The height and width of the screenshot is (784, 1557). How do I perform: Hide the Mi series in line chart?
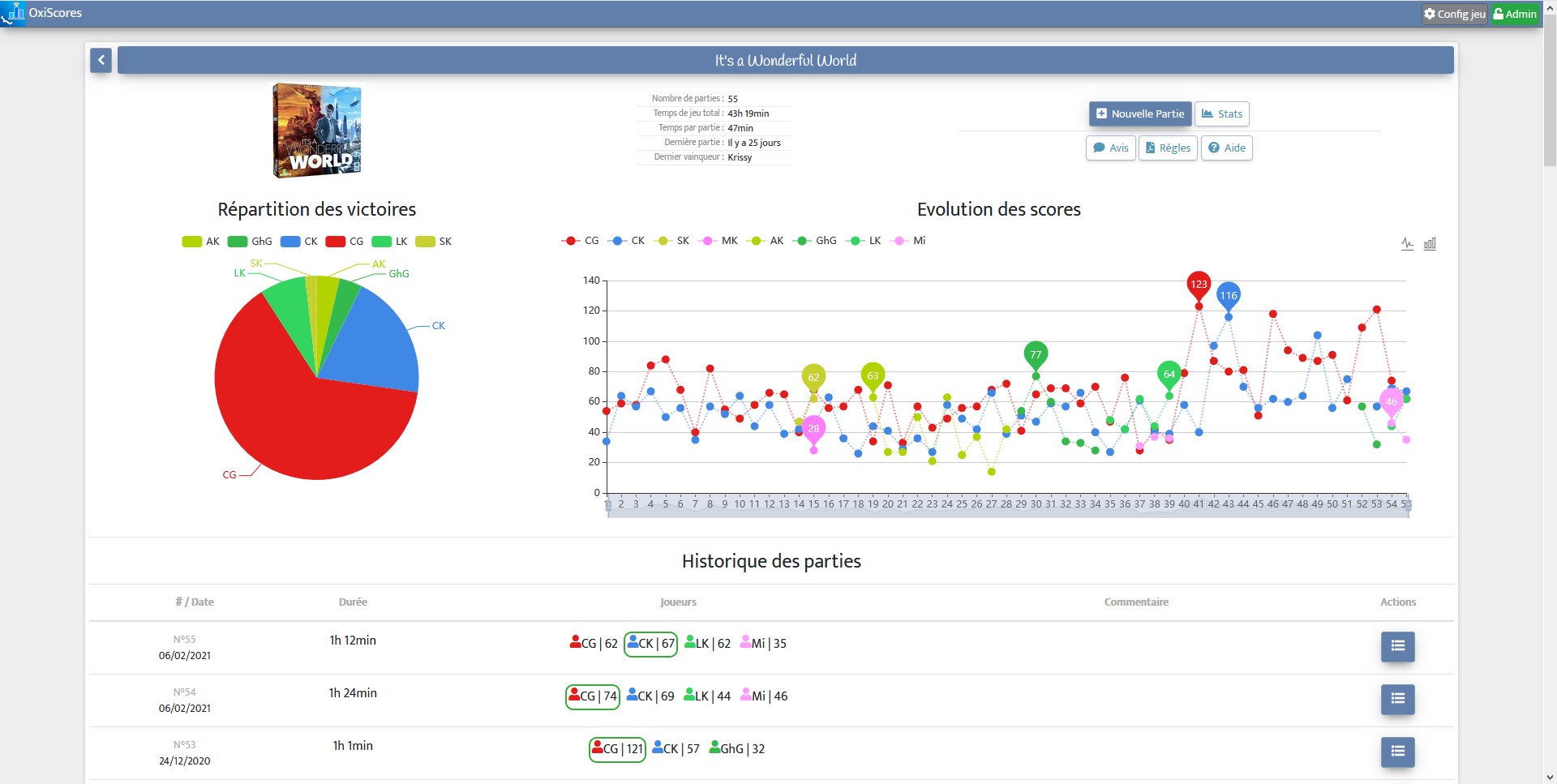(908, 241)
